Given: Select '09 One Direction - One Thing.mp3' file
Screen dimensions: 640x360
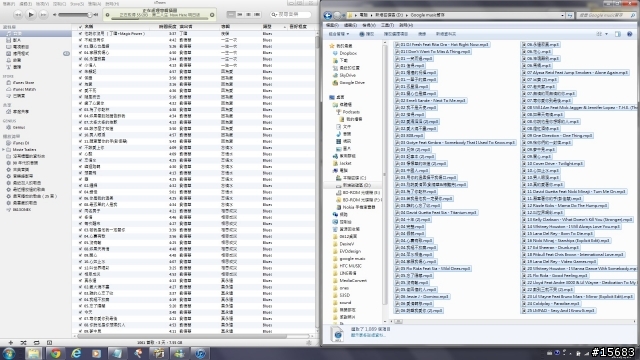Looking at the screenshot, I should point(557,136).
